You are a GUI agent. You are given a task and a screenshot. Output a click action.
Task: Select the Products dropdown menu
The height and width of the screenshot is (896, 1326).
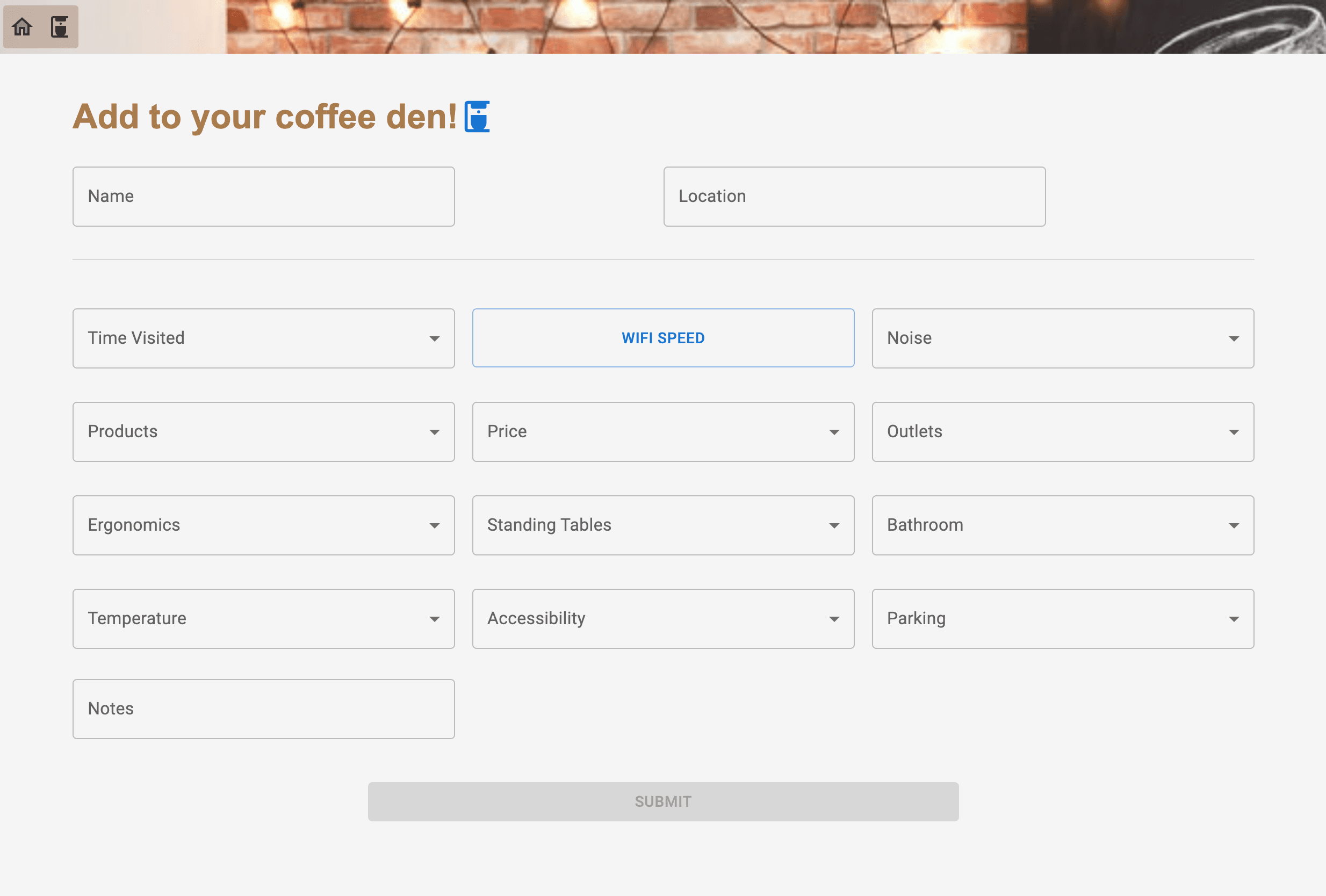click(263, 431)
